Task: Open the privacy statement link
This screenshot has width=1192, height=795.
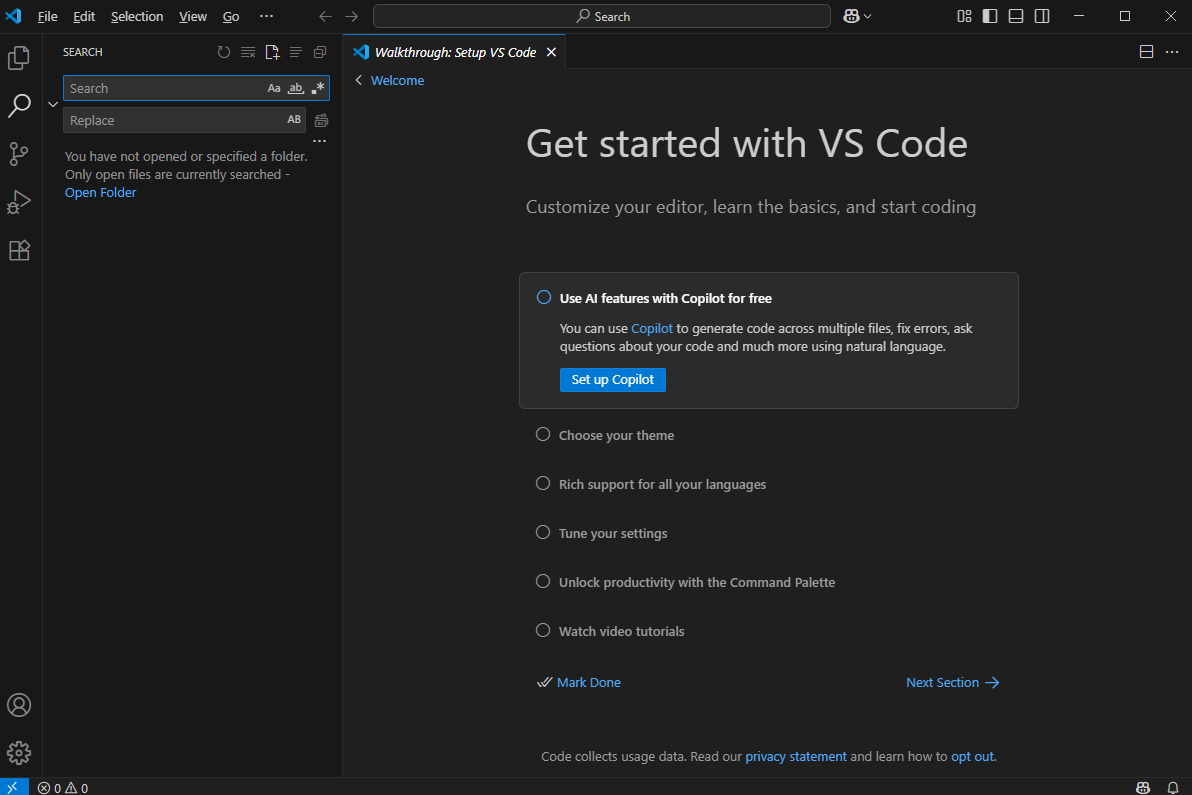Action: [x=796, y=756]
